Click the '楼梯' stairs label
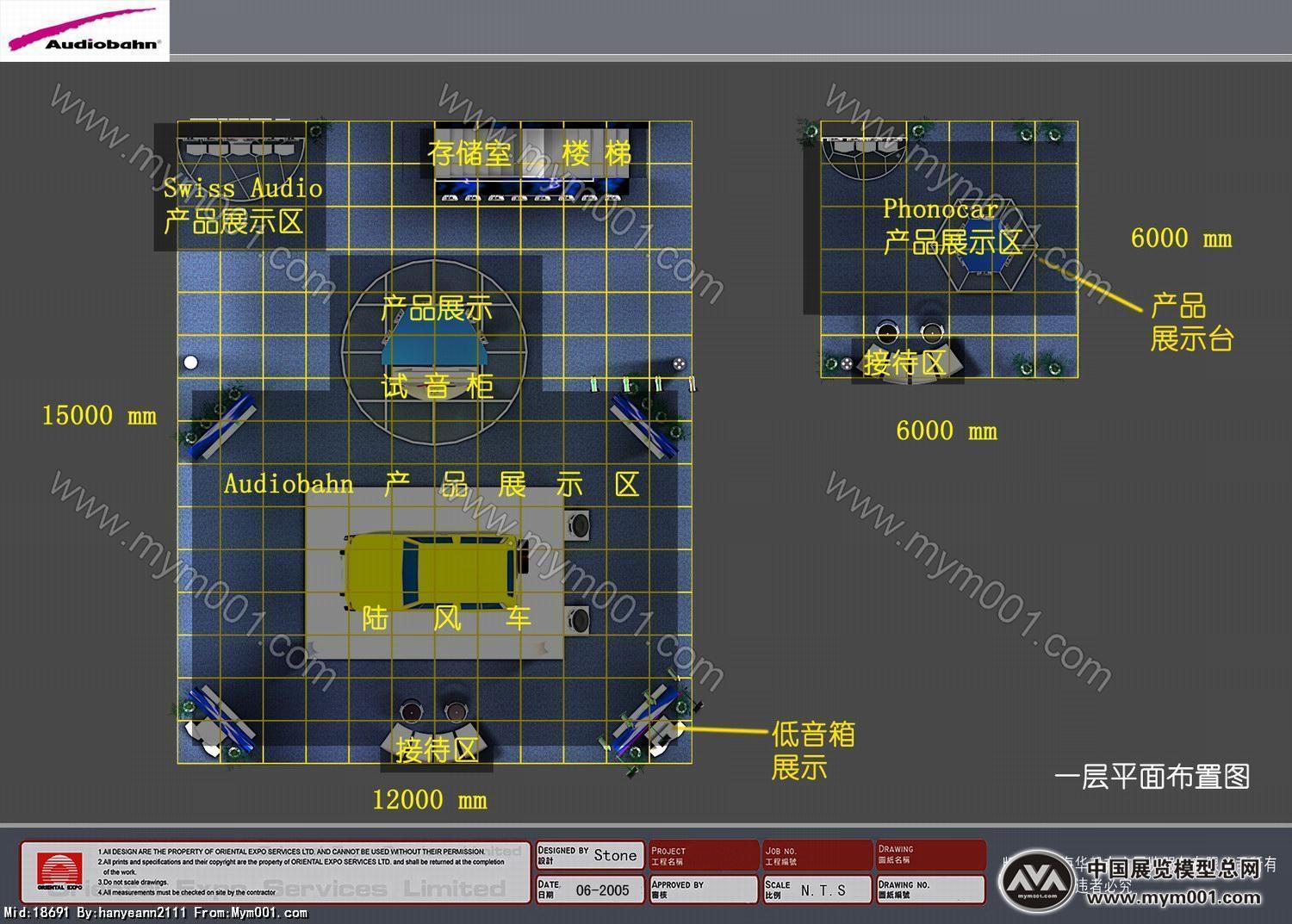 point(597,153)
